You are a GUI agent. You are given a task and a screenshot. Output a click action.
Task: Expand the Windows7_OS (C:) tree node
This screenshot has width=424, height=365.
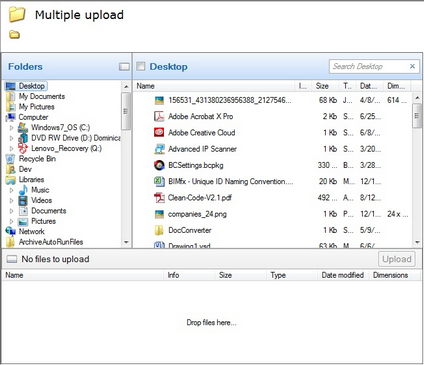click(12, 128)
